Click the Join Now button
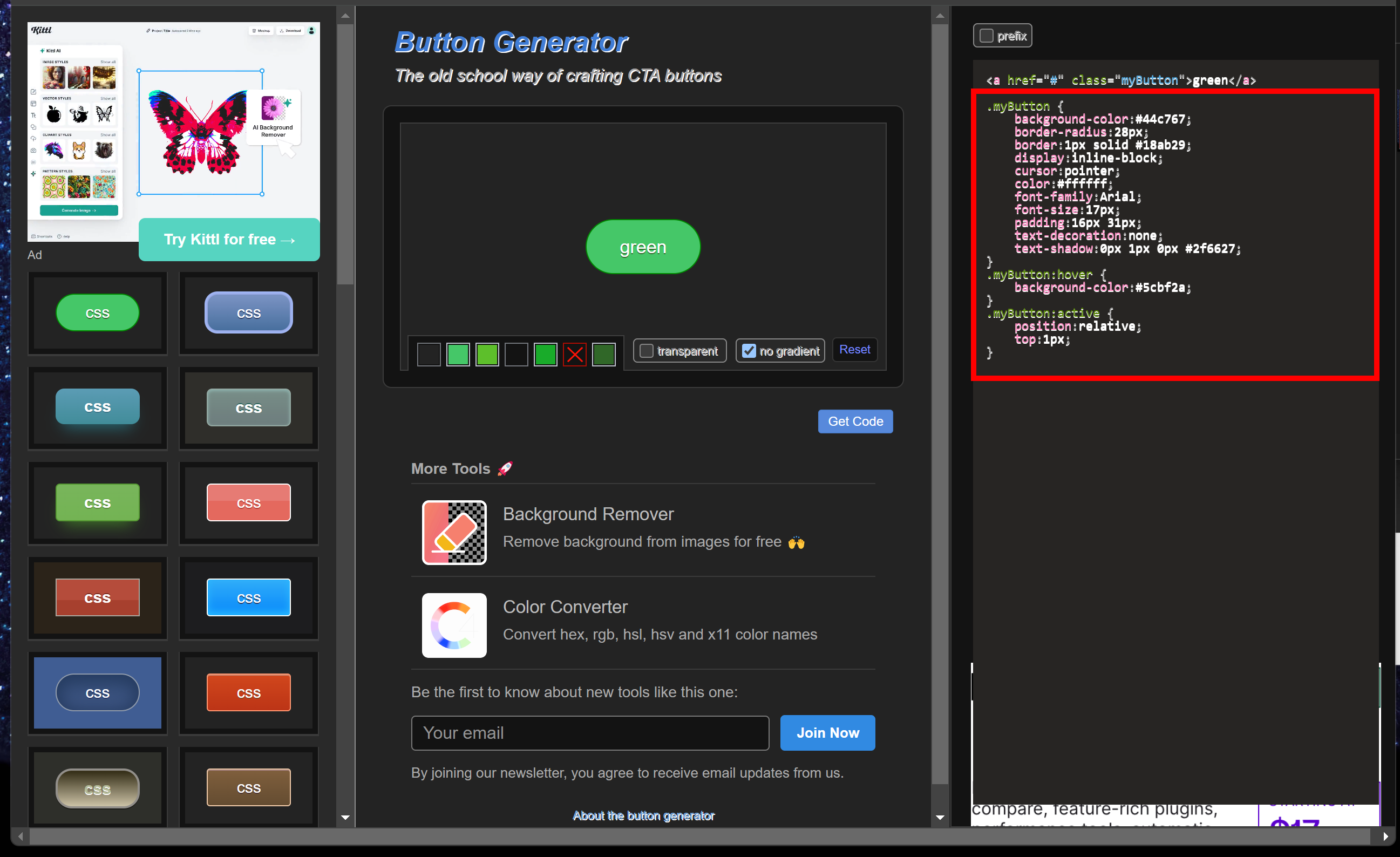Screen dimensions: 1400x857 [x=827, y=732]
